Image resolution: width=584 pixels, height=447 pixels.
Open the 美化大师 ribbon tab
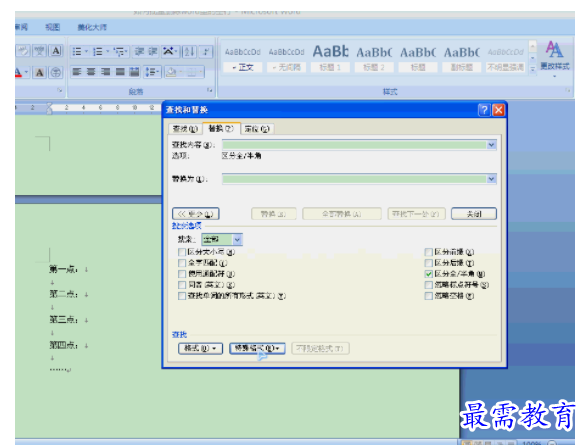pos(92,27)
